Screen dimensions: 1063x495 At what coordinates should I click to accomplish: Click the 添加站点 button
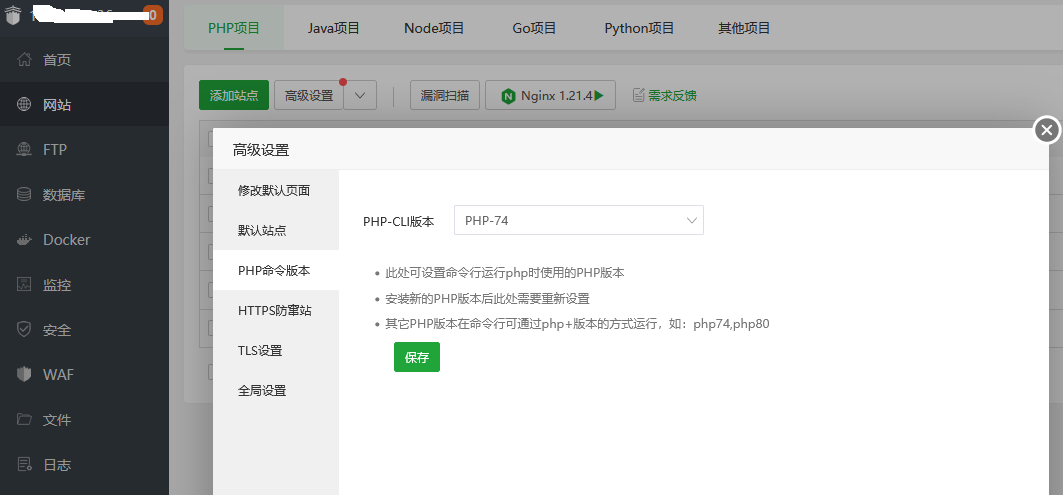[234, 96]
